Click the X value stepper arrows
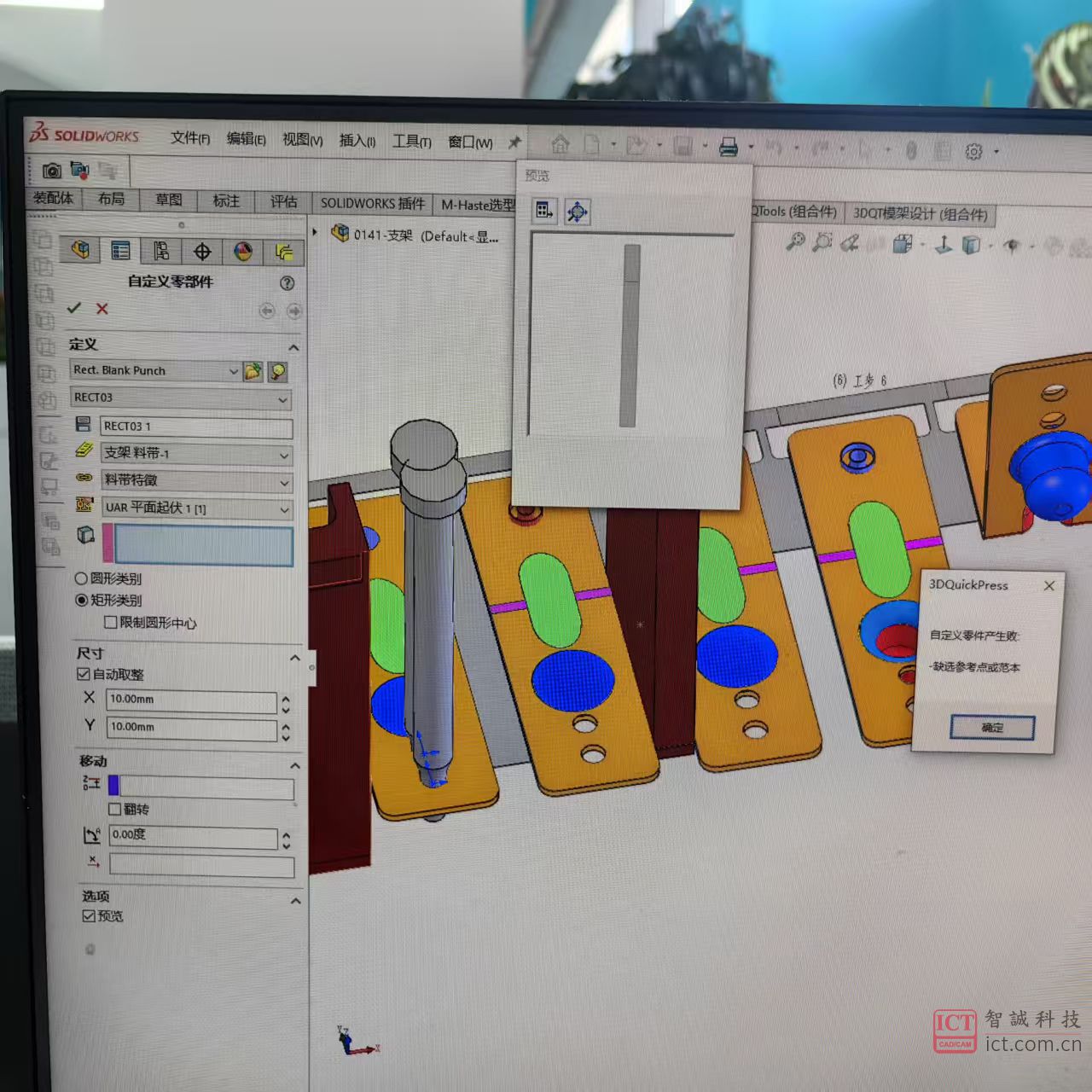 click(286, 704)
